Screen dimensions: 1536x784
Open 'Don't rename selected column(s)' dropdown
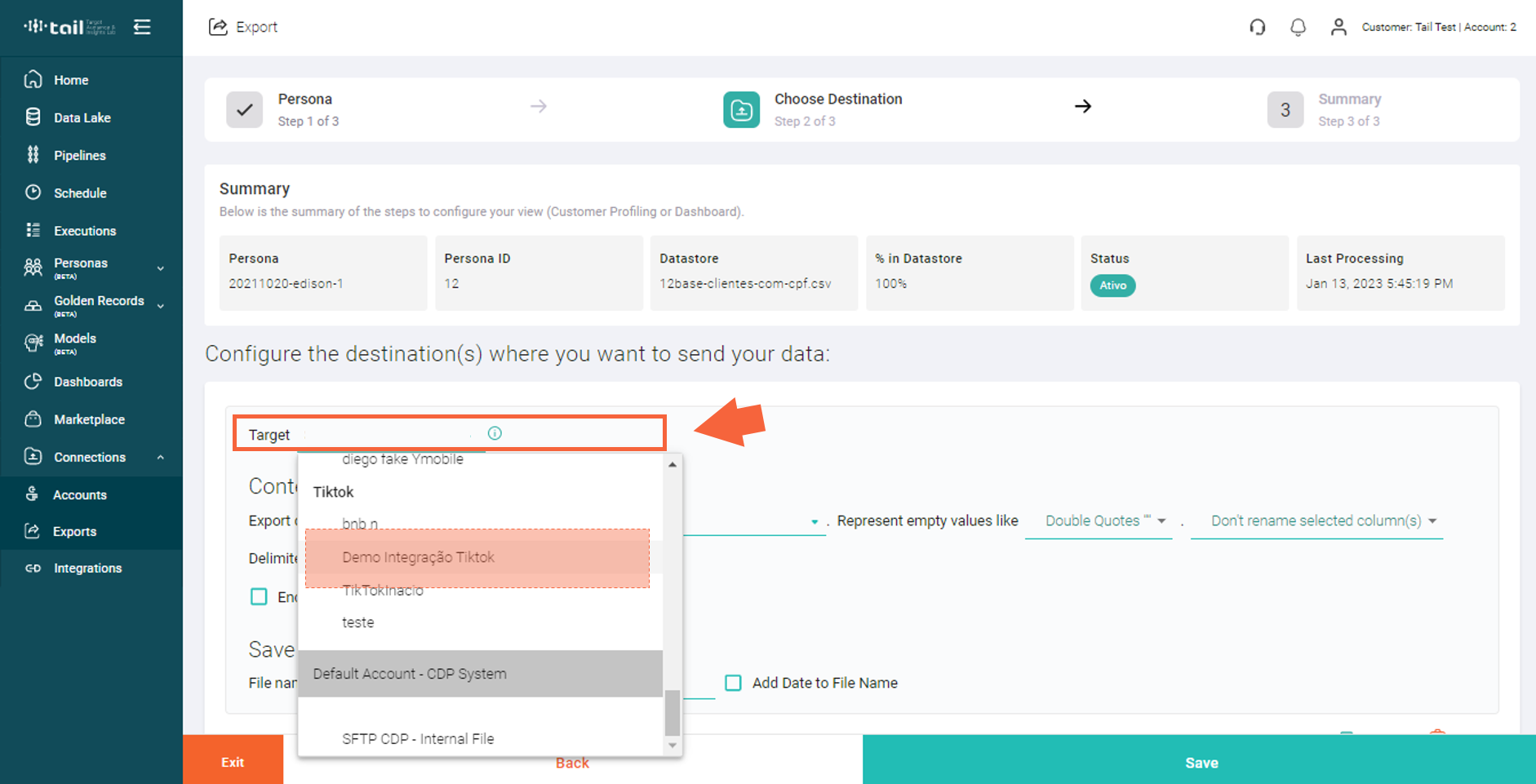1316,520
